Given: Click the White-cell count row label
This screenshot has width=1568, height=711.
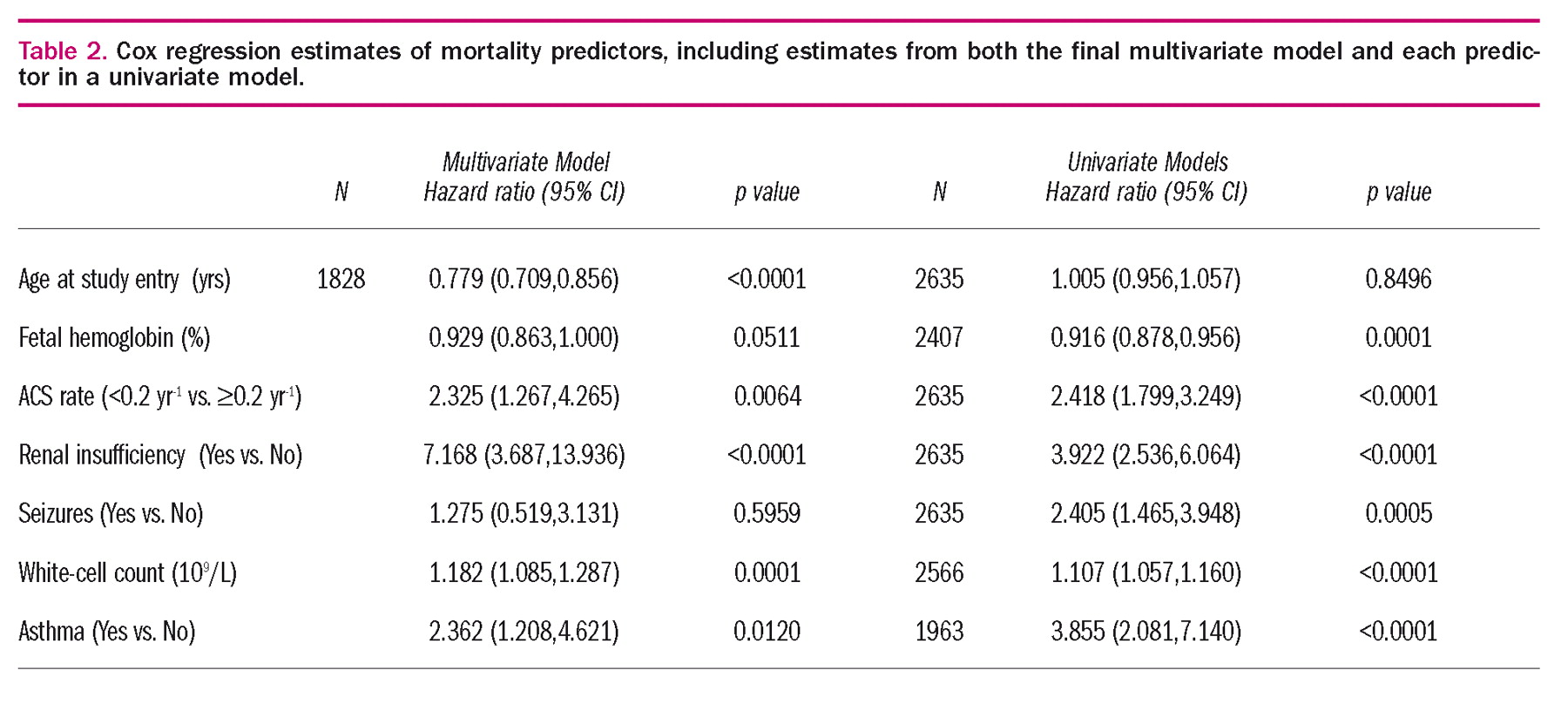Looking at the screenshot, I should tap(127, 572).
